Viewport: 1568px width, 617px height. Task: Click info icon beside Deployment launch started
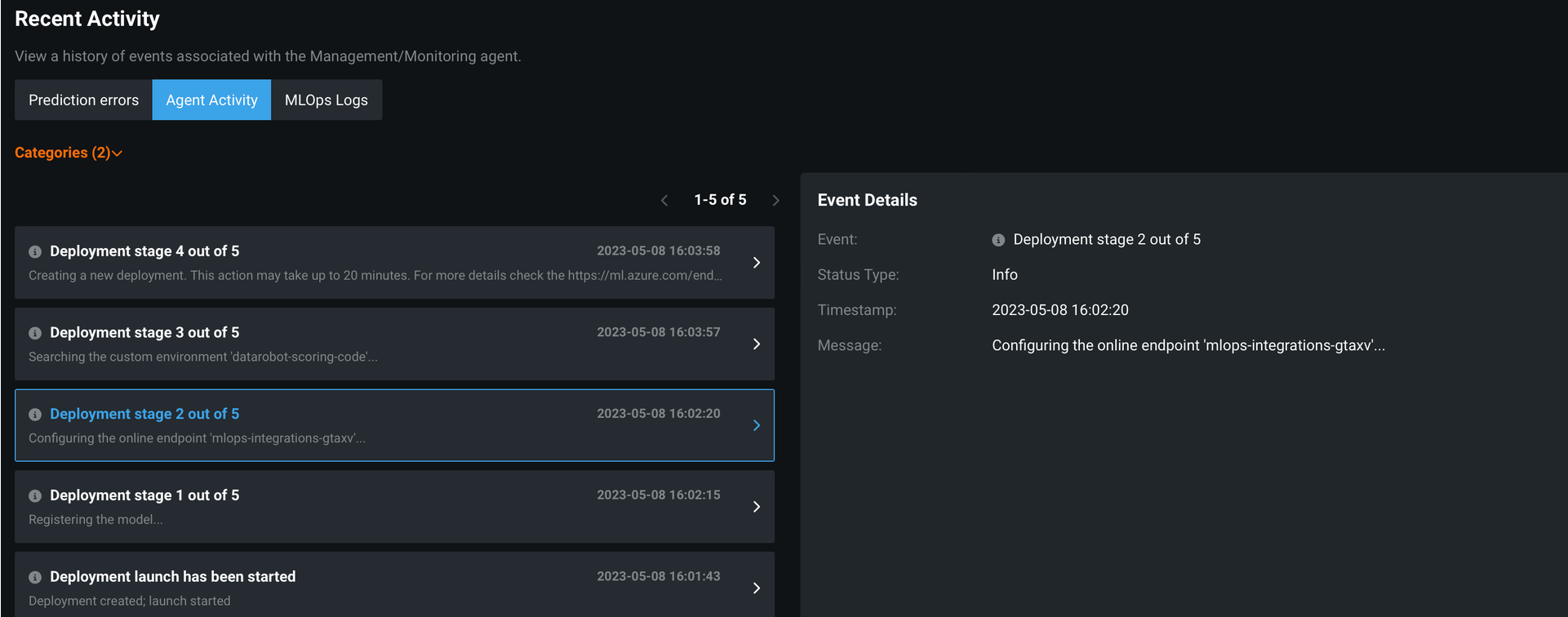click(x=35, y=577)
